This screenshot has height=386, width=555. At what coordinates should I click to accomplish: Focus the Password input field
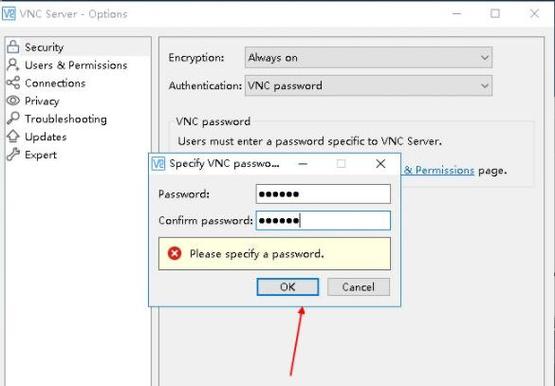(x=323, y=194)
